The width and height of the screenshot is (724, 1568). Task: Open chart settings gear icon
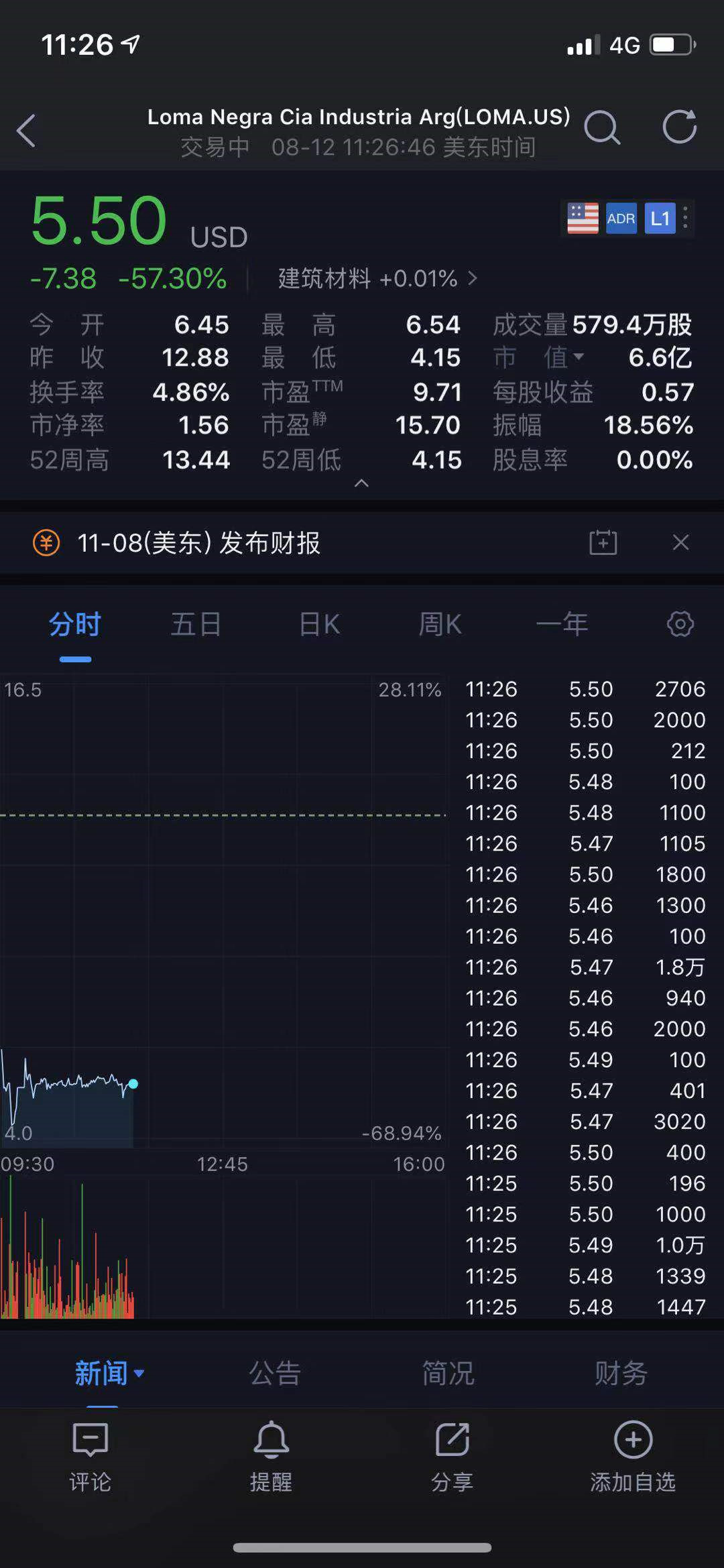coord(680,624)
